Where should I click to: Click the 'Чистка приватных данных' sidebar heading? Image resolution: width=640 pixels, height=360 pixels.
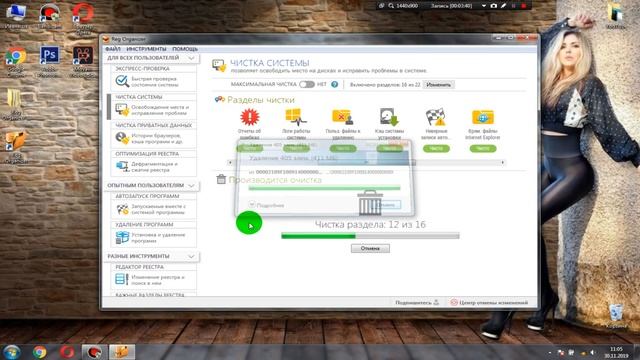[153, 125]
